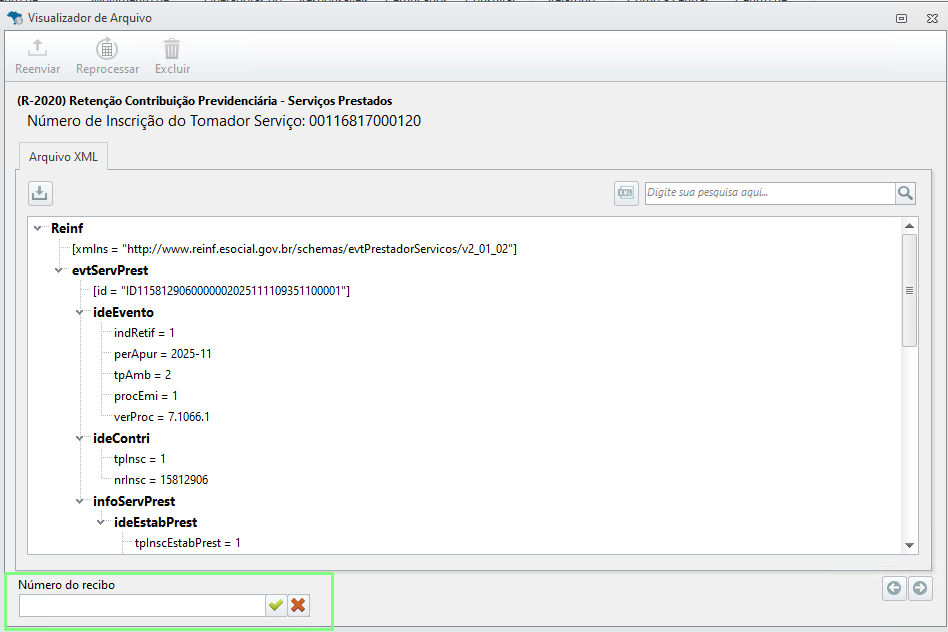Click the Visualizador de Arquivo window icon
Screen dimensions: 948x632
click(15, 18)
